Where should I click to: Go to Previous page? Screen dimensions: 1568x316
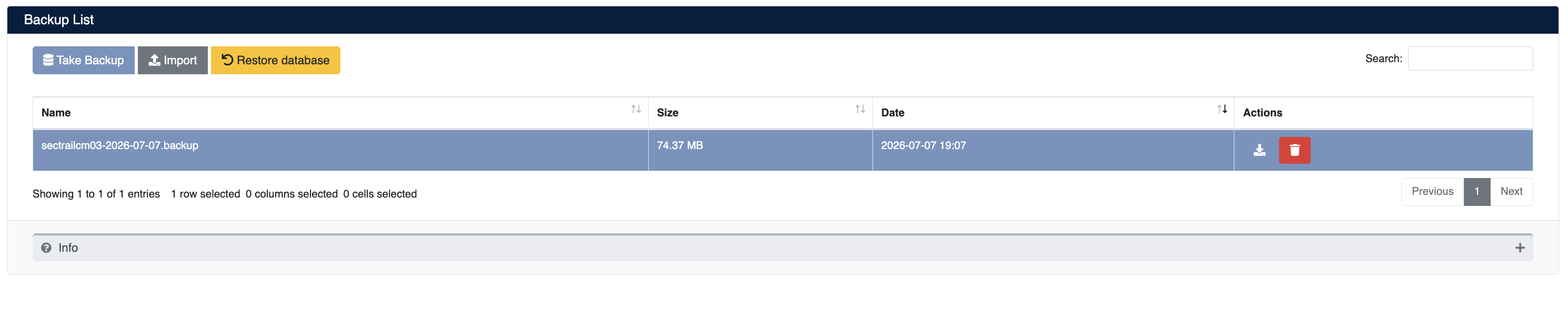pyautogui.click(x=1432, y=192)
